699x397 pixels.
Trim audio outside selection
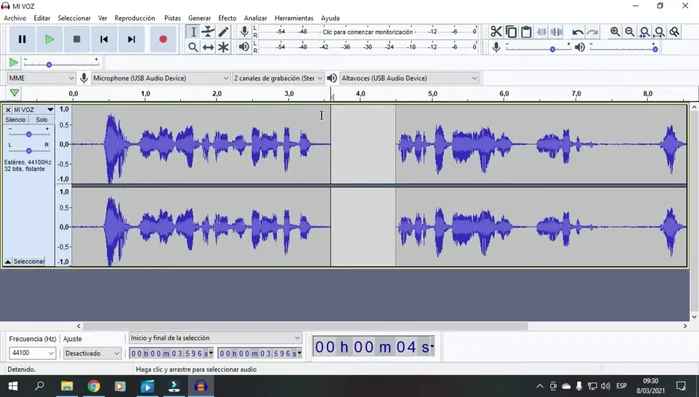542,32
